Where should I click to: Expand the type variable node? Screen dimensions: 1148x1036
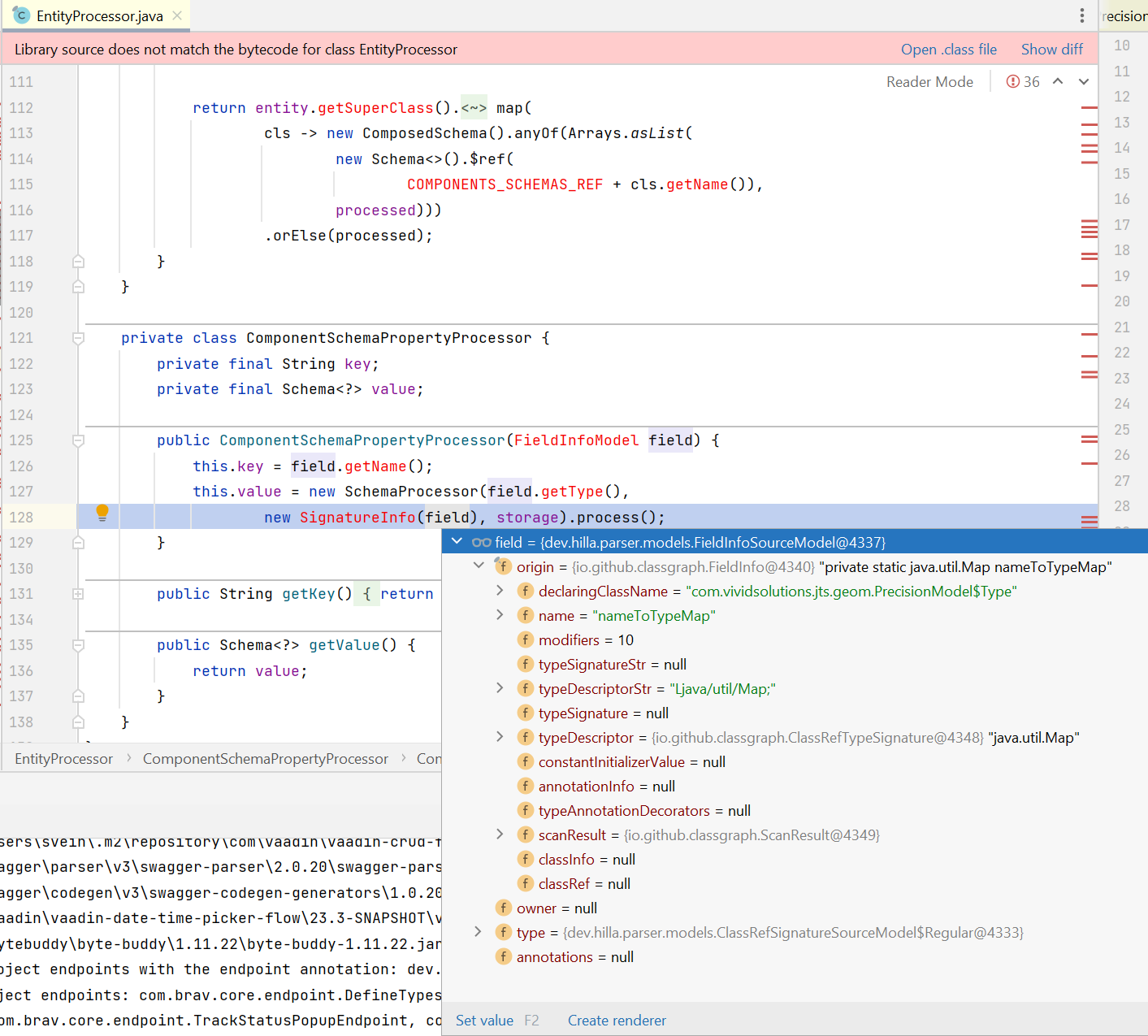click(477, 932)
